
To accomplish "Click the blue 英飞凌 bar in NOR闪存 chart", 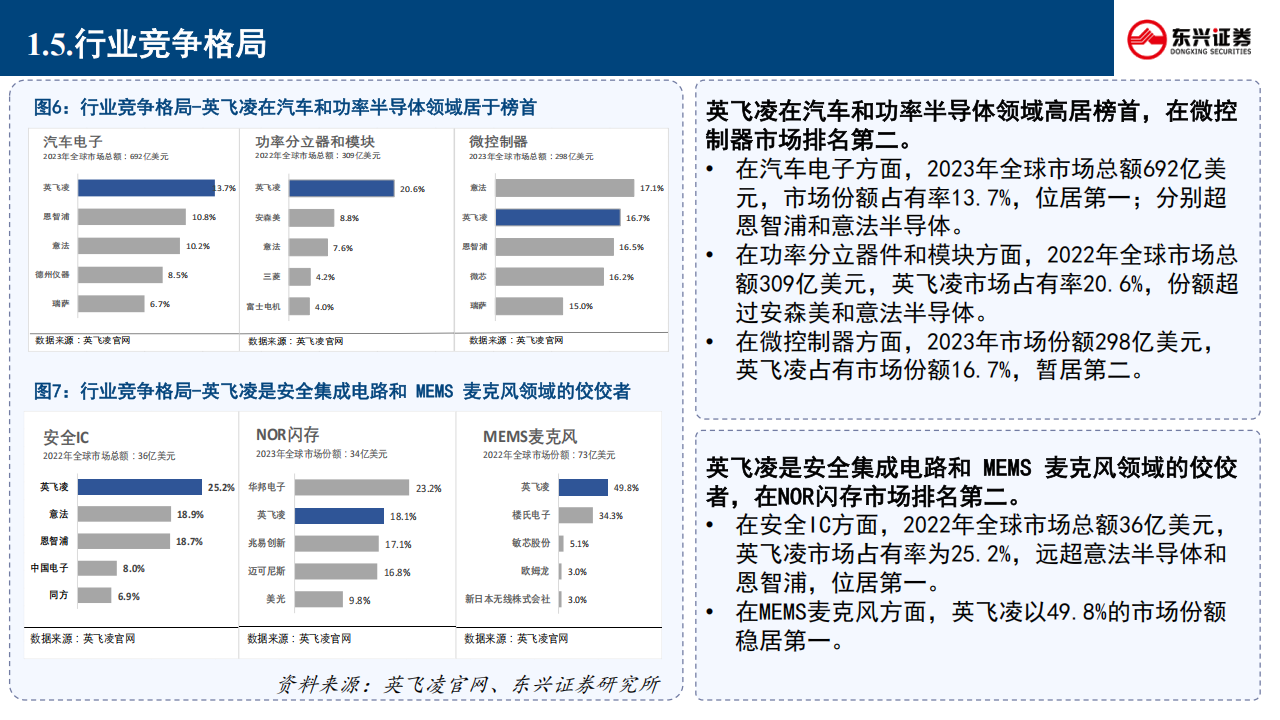I will (339, 516).
